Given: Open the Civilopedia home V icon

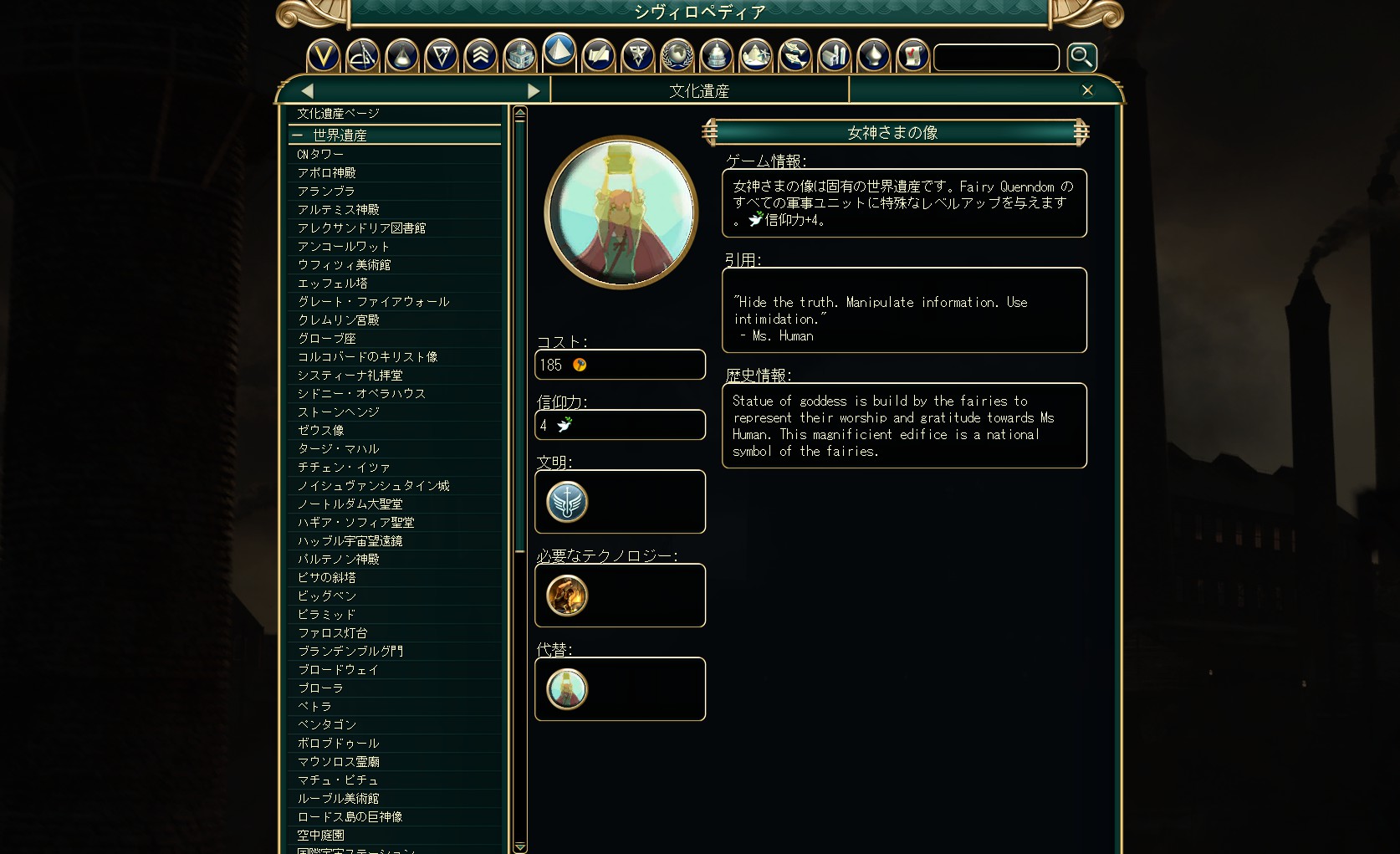Looking at the screenshot, I should [323, 57].
